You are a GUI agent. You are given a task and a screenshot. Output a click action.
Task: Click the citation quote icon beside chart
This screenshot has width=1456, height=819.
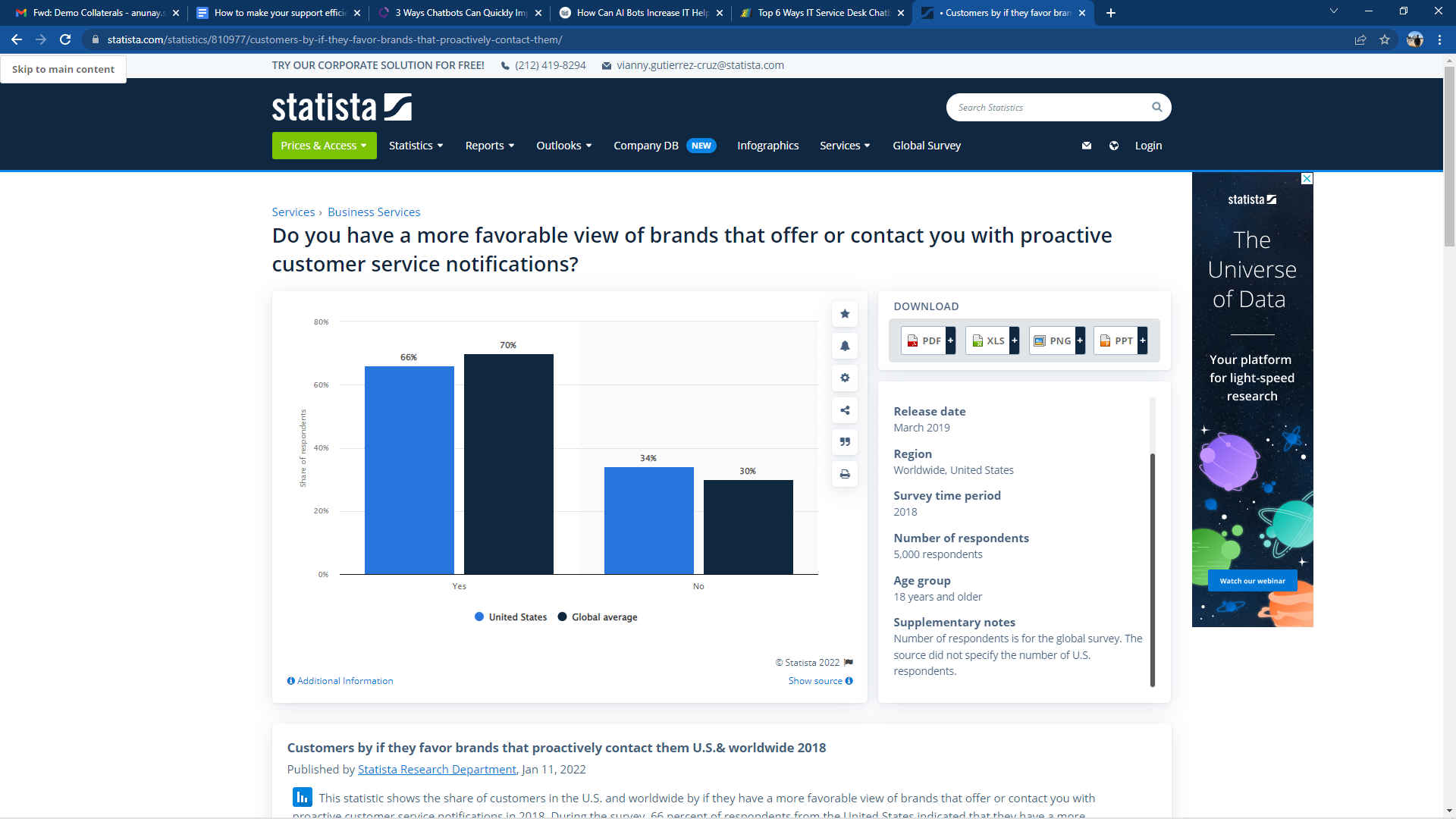tap(845, 442)
